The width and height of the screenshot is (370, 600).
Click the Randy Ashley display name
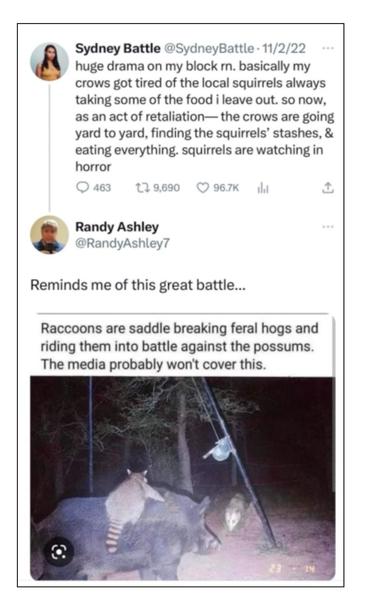pos(117,227)
